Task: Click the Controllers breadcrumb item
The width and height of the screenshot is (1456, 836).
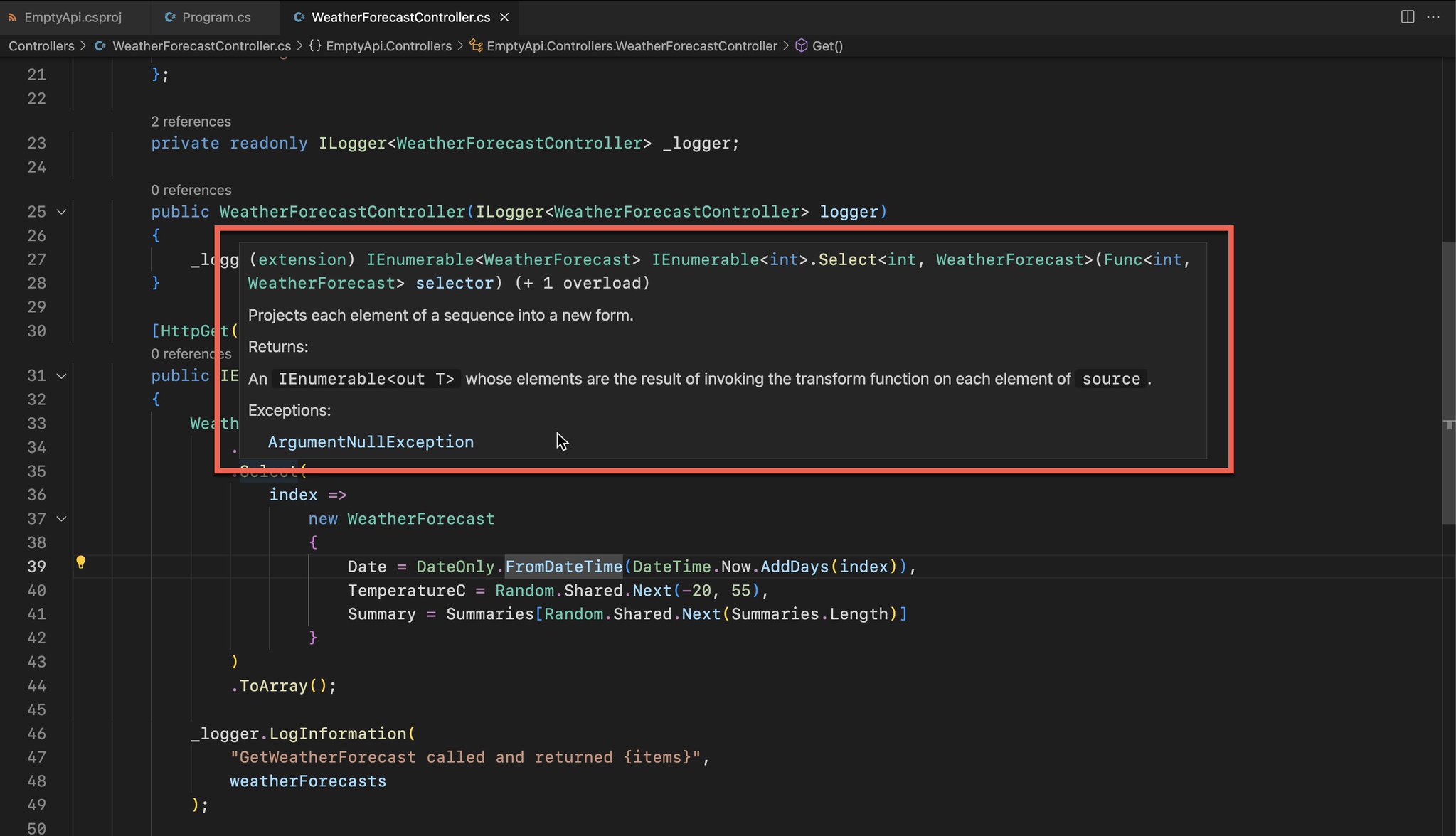Action: [41, 45]
